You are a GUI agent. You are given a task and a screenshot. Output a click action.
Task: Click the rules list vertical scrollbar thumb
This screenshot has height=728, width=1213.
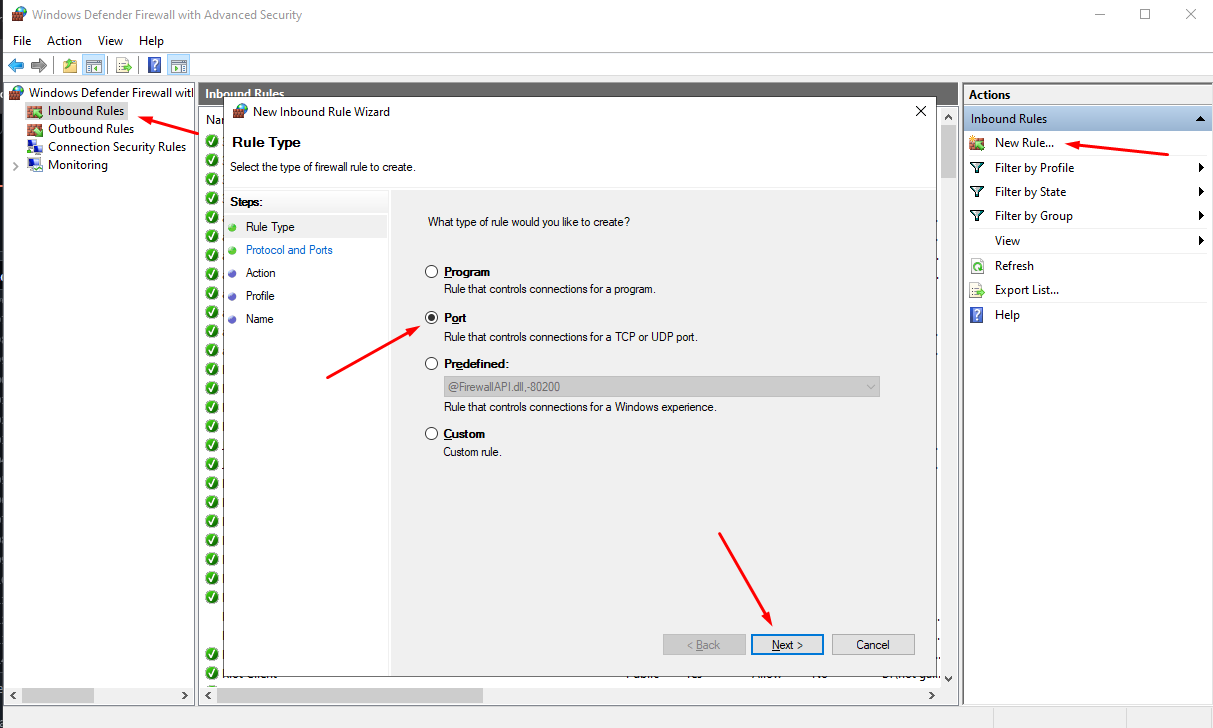(949, 152)
